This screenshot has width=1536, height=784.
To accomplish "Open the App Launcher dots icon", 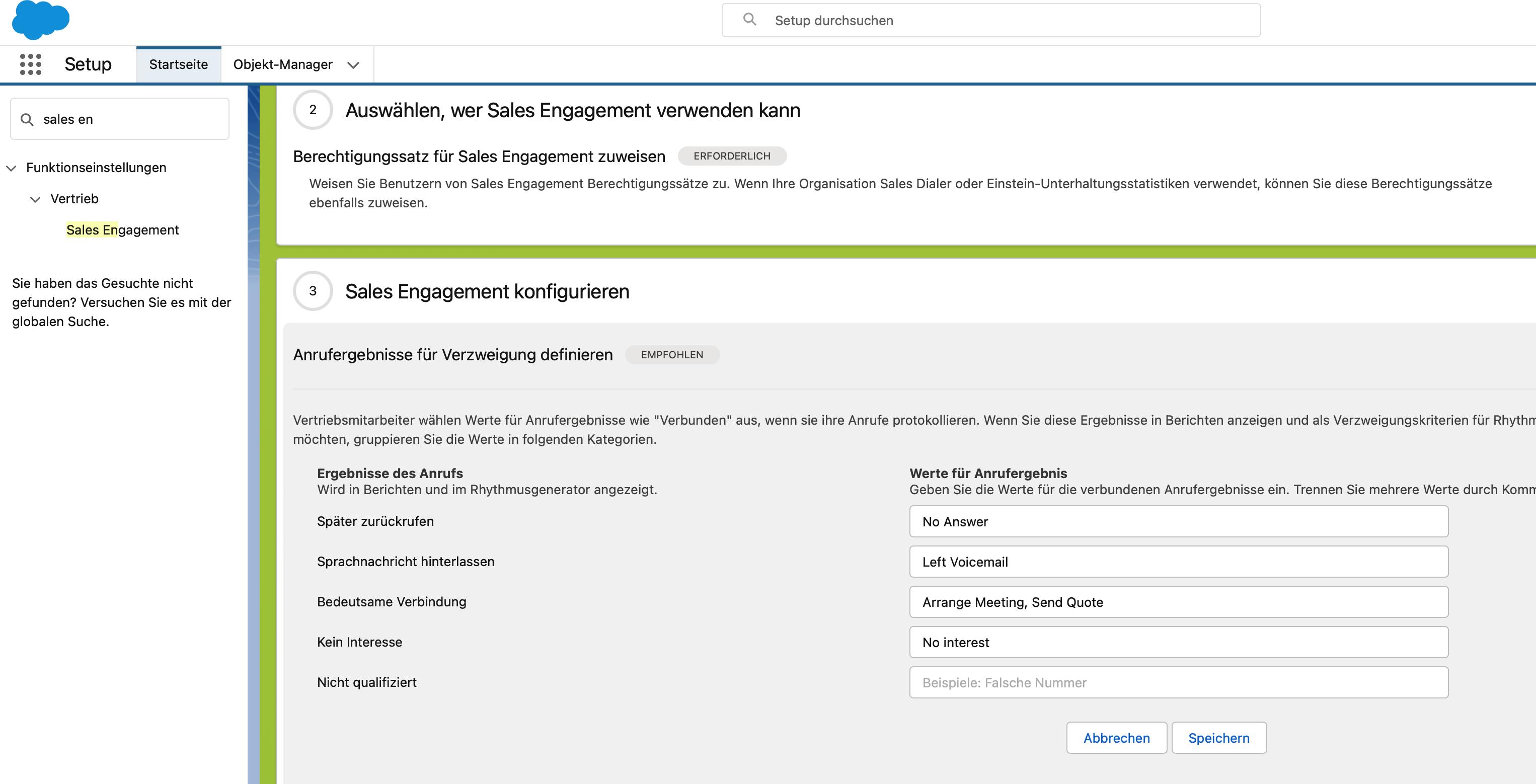I will [30, 64].
